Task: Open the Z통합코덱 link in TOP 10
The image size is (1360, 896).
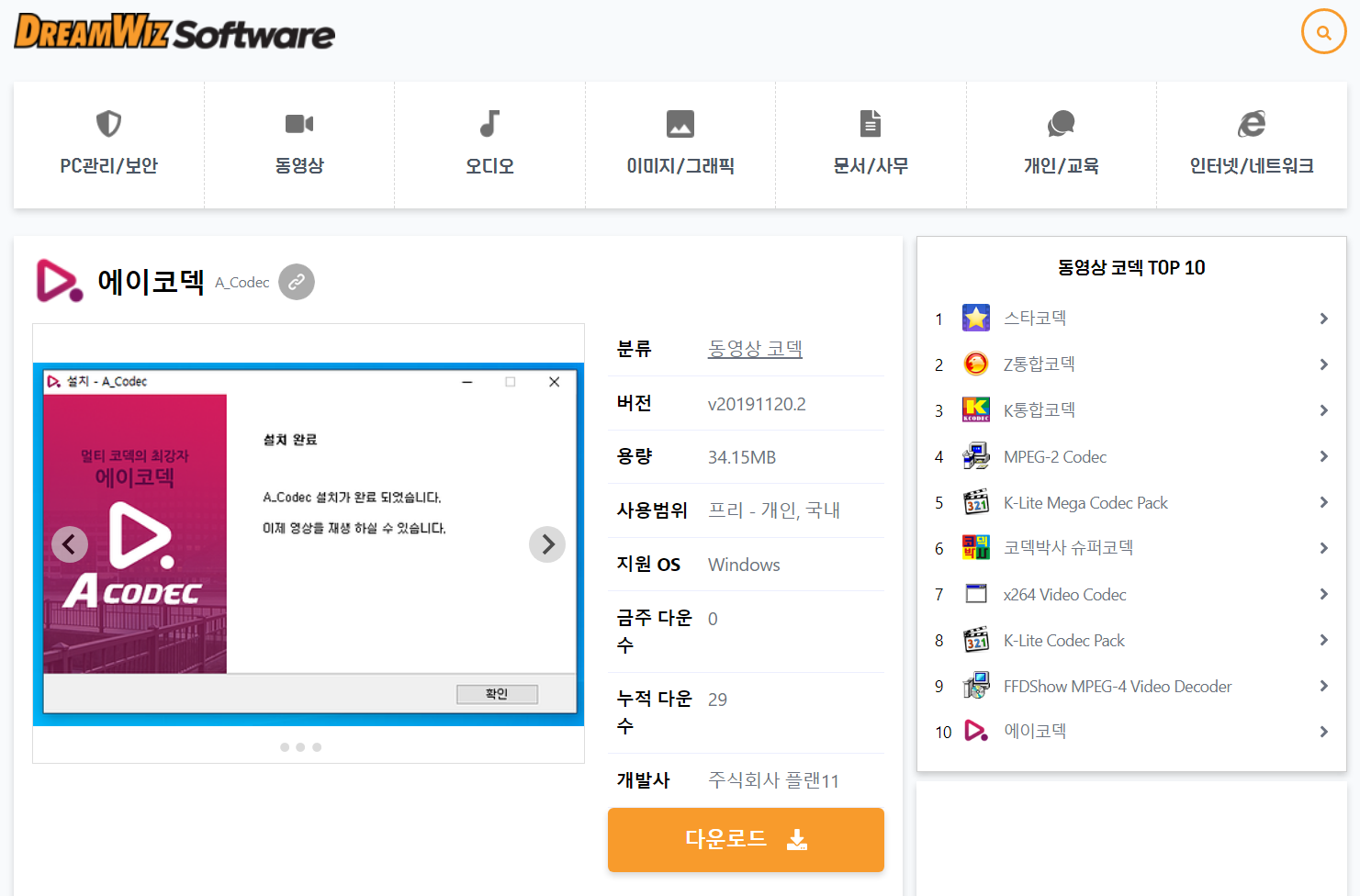Action: (x=1039, y=364)
